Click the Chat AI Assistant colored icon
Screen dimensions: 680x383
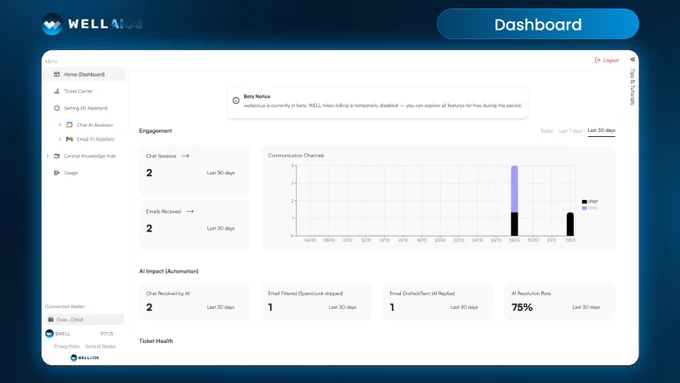pos(69,125)
